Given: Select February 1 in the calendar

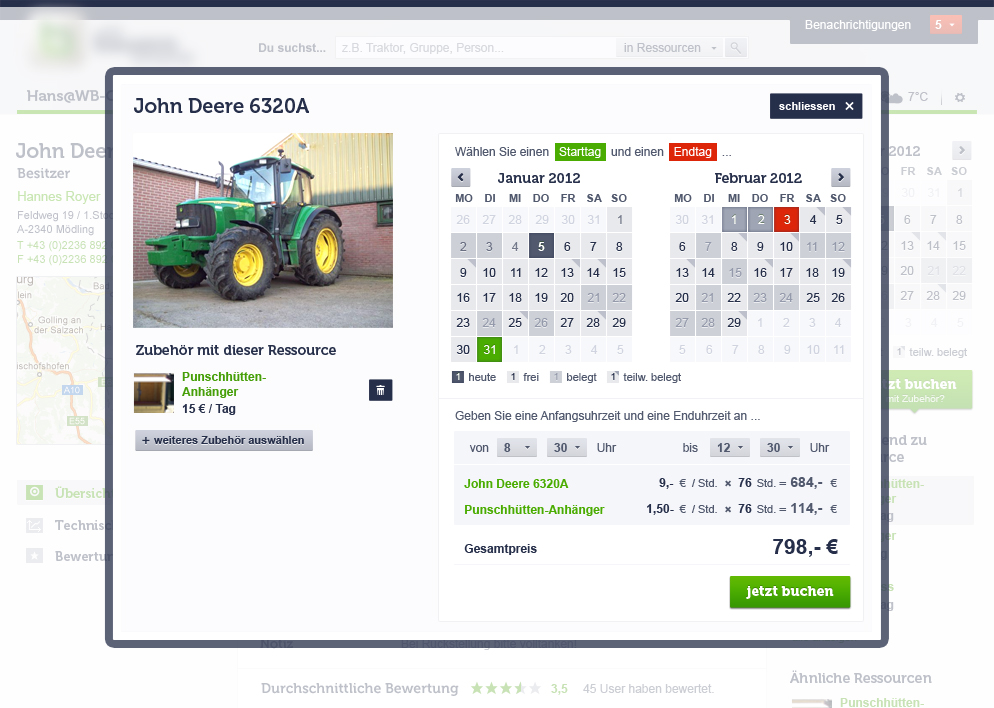Looking at the screenshot, I should coord(734,220).
